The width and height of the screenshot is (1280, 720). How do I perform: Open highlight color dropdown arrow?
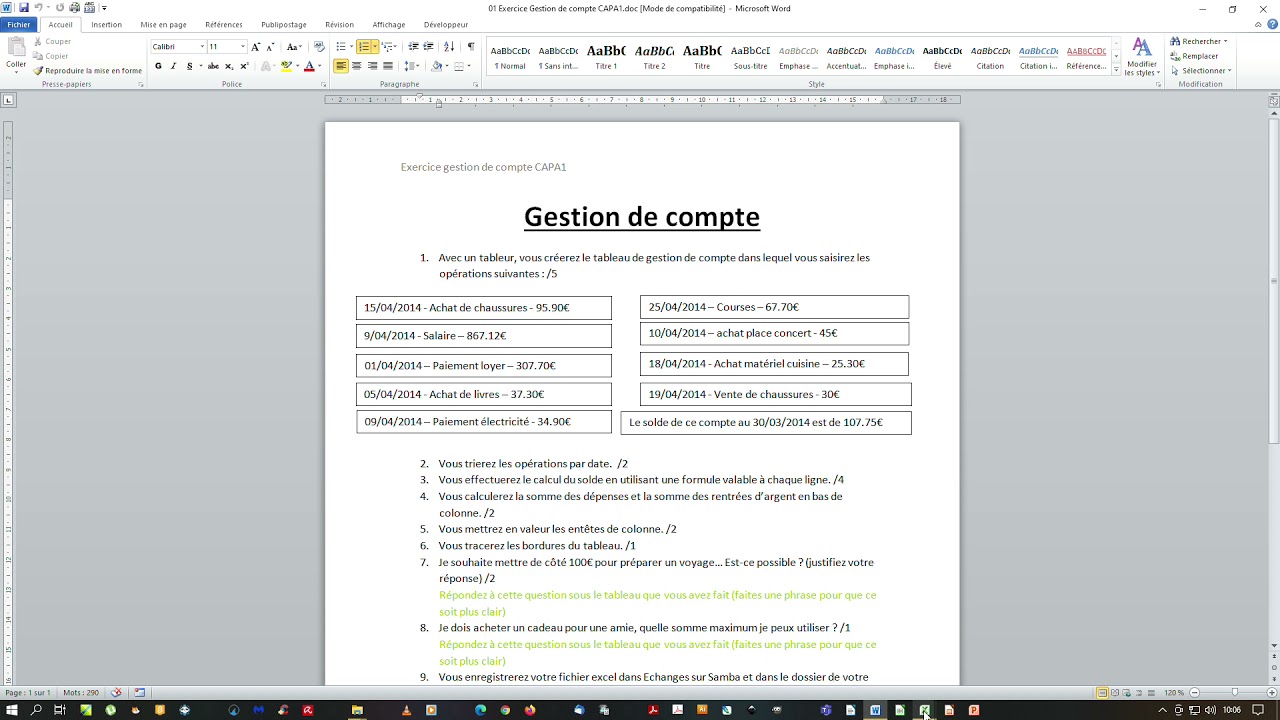(x=296, y=66)
